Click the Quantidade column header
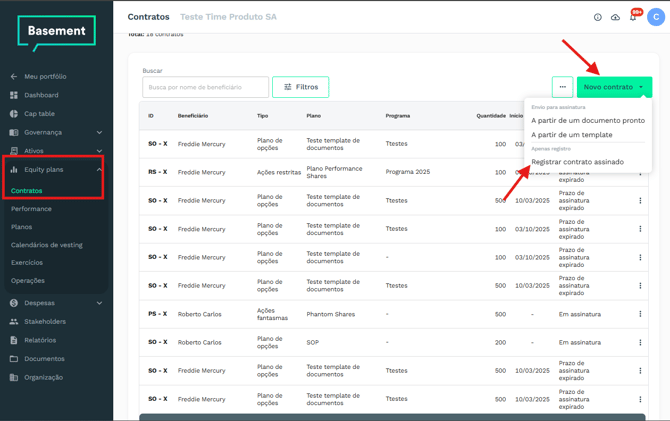Image resolution: width=670 pixels, height=421 pixels. 491,116
